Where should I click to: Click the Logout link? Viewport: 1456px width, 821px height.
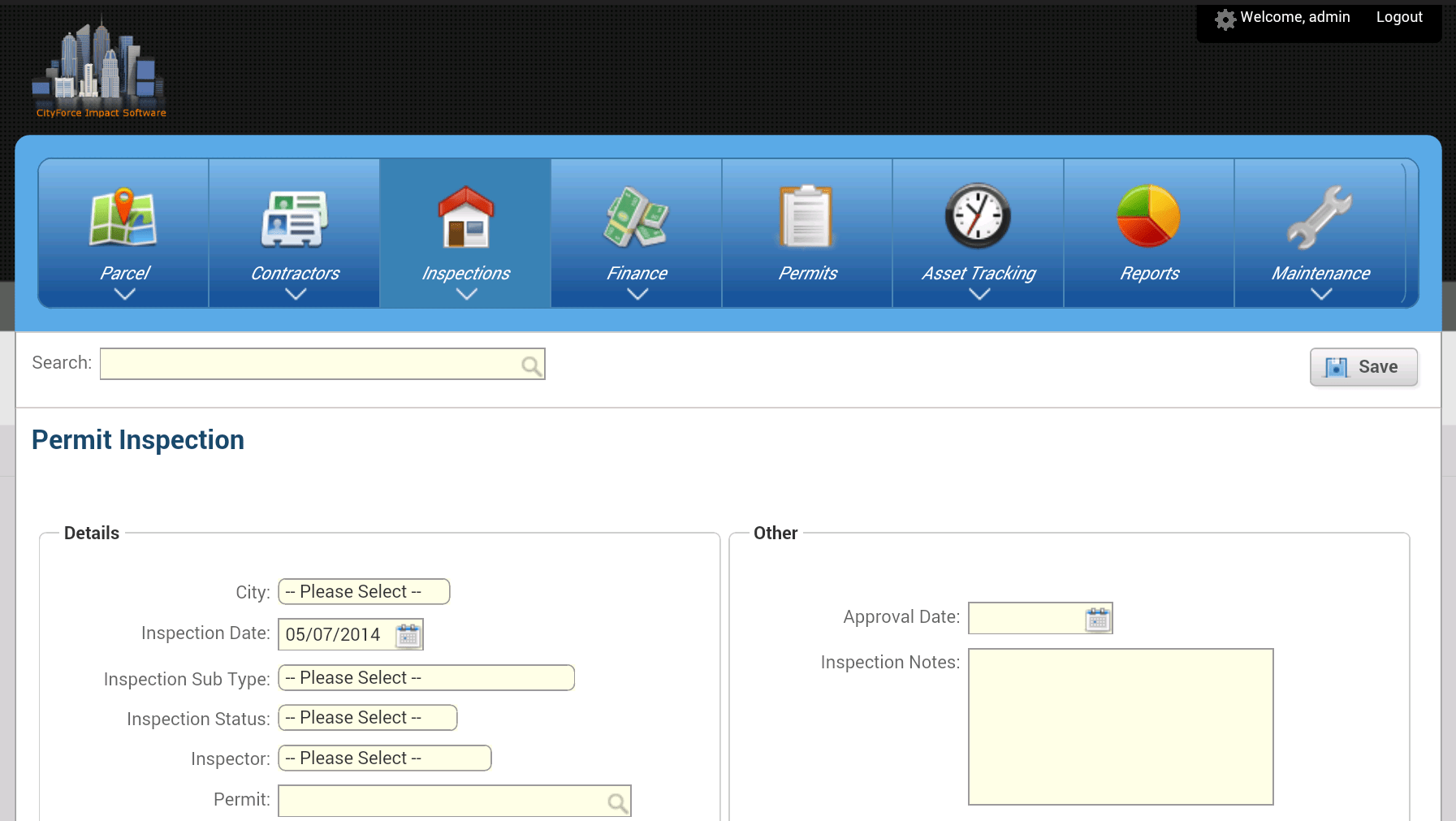pyautogui.click(x=1399, y=16)
